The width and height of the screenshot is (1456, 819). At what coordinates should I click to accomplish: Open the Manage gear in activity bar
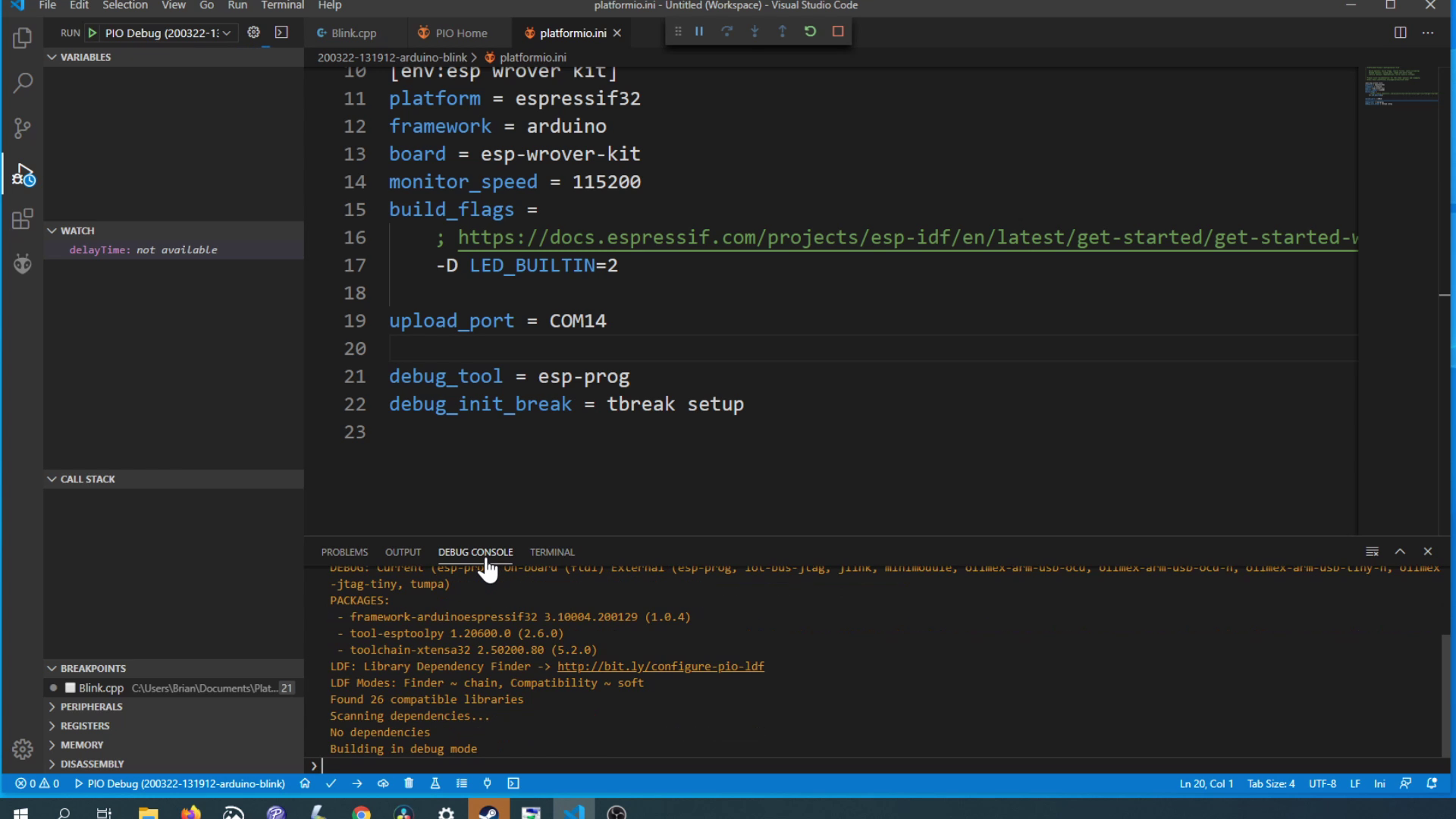coord(23,749)
